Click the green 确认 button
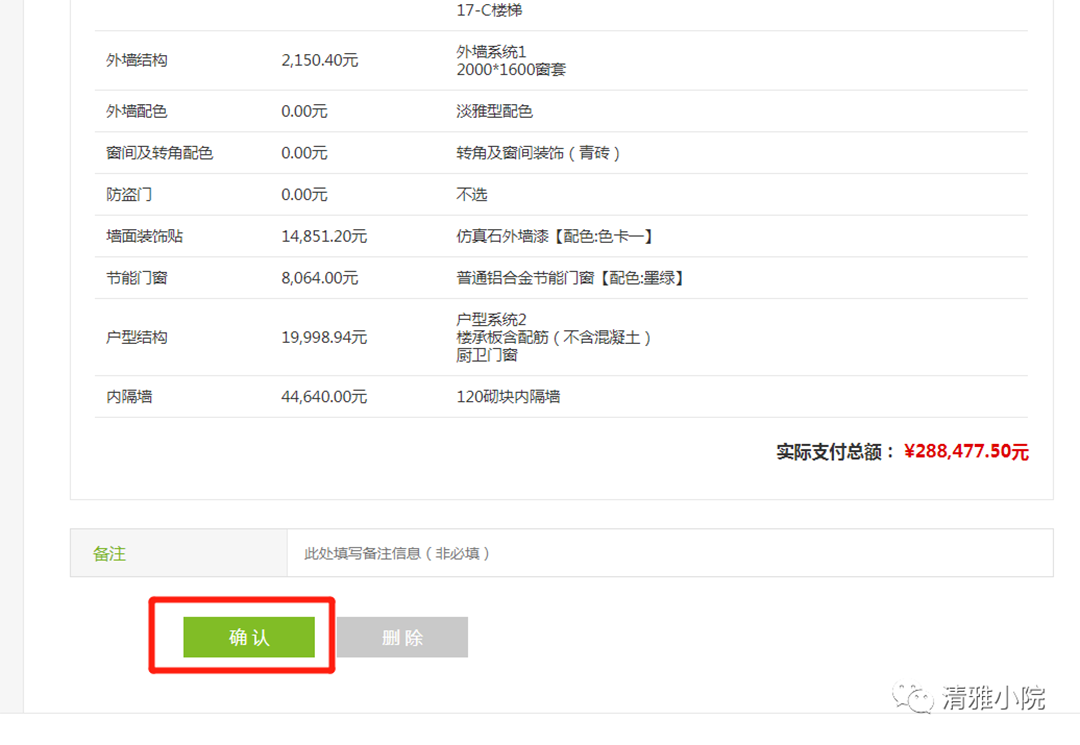The width and height of the screenshot is (1080, 745). (249, 637)
